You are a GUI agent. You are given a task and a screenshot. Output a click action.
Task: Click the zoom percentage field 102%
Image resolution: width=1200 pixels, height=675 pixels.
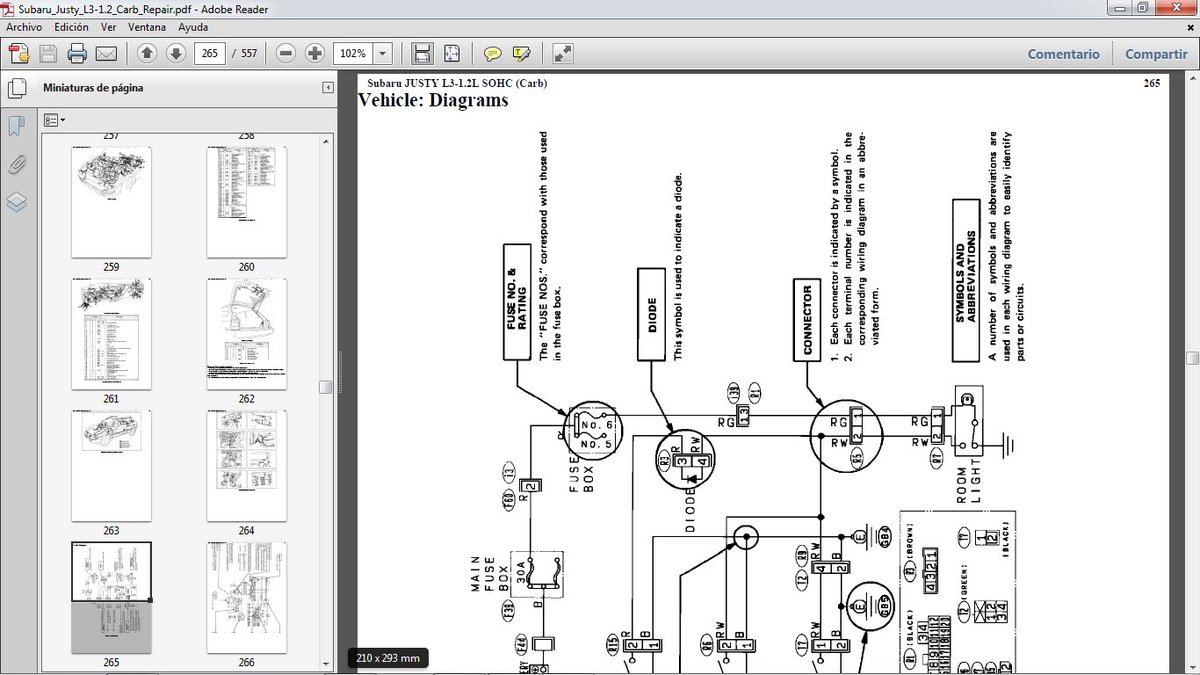[355, 53]
